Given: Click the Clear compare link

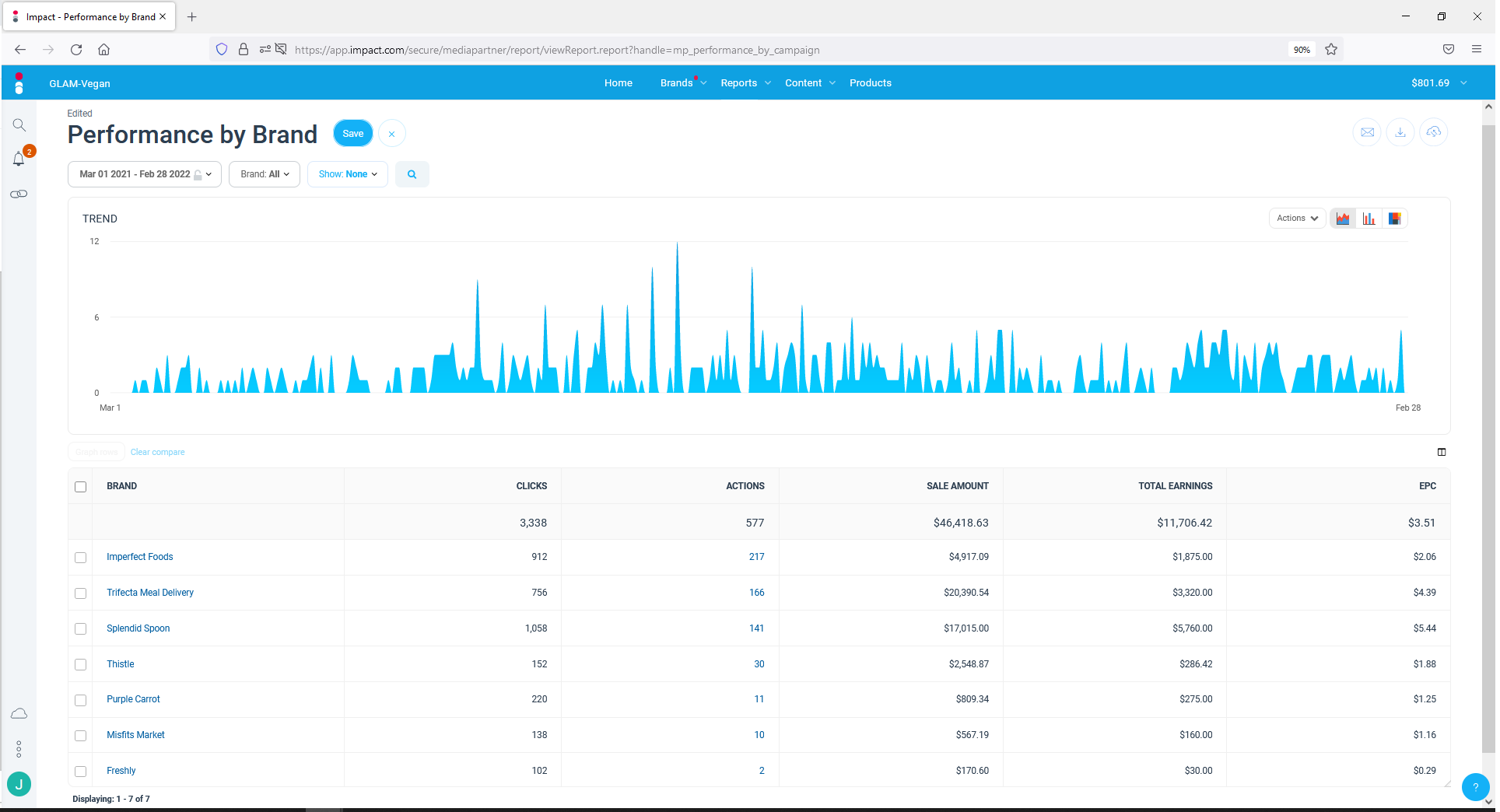Looking at the screenshot, I should 158,452.
